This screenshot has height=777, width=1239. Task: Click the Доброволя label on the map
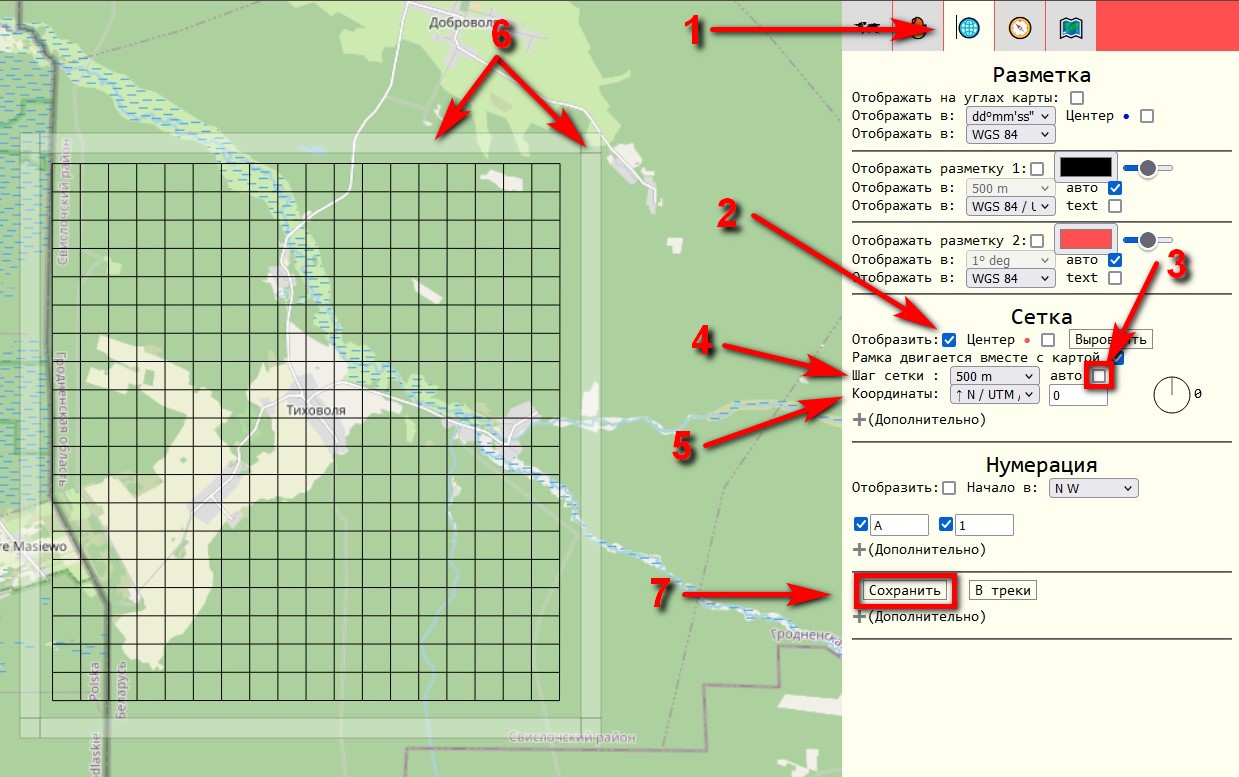point(463,21)
